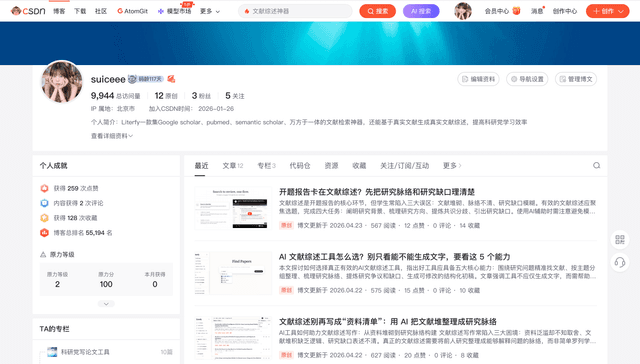Open article 文献综述别再写成"资料清单" title
This screenshot has height=364, width=640.
click(x=388, y=322)
